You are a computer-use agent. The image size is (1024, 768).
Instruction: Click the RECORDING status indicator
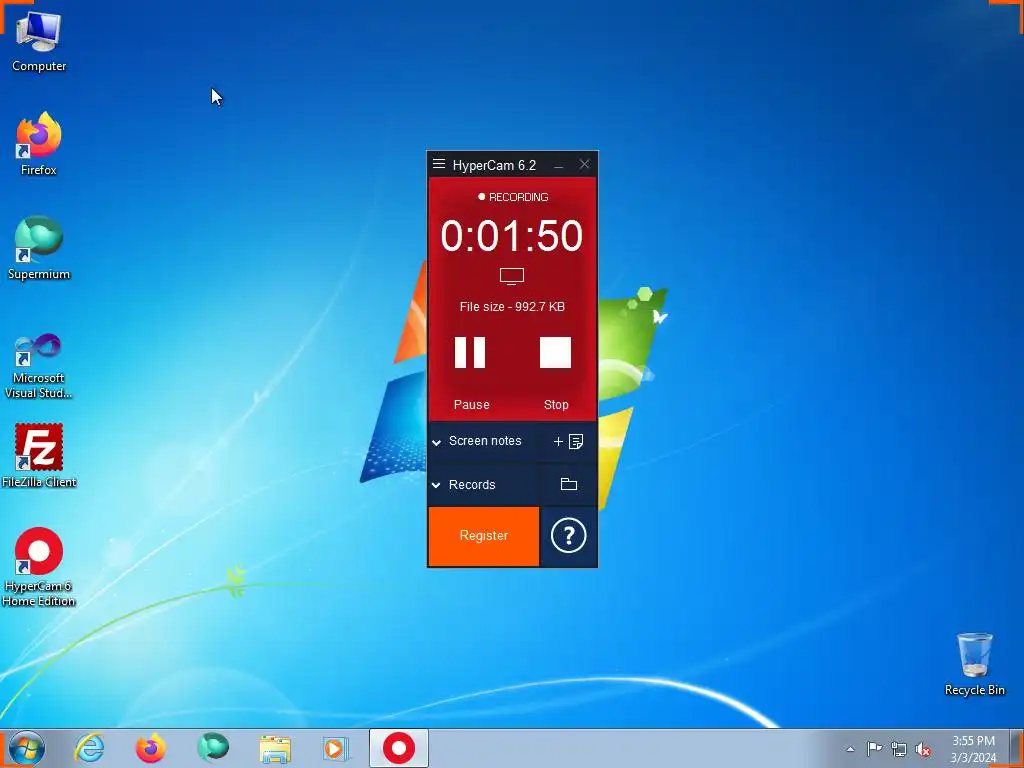tap(513, 197)
